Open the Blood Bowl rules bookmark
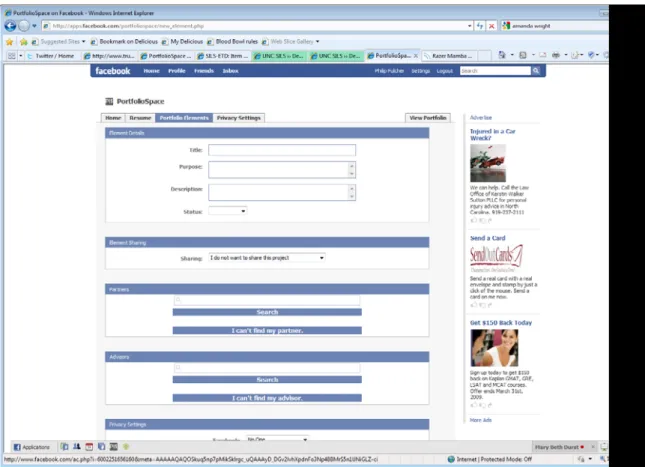This screenshot has height=467, width=645. pyautogui.click(x=232, y=42)
